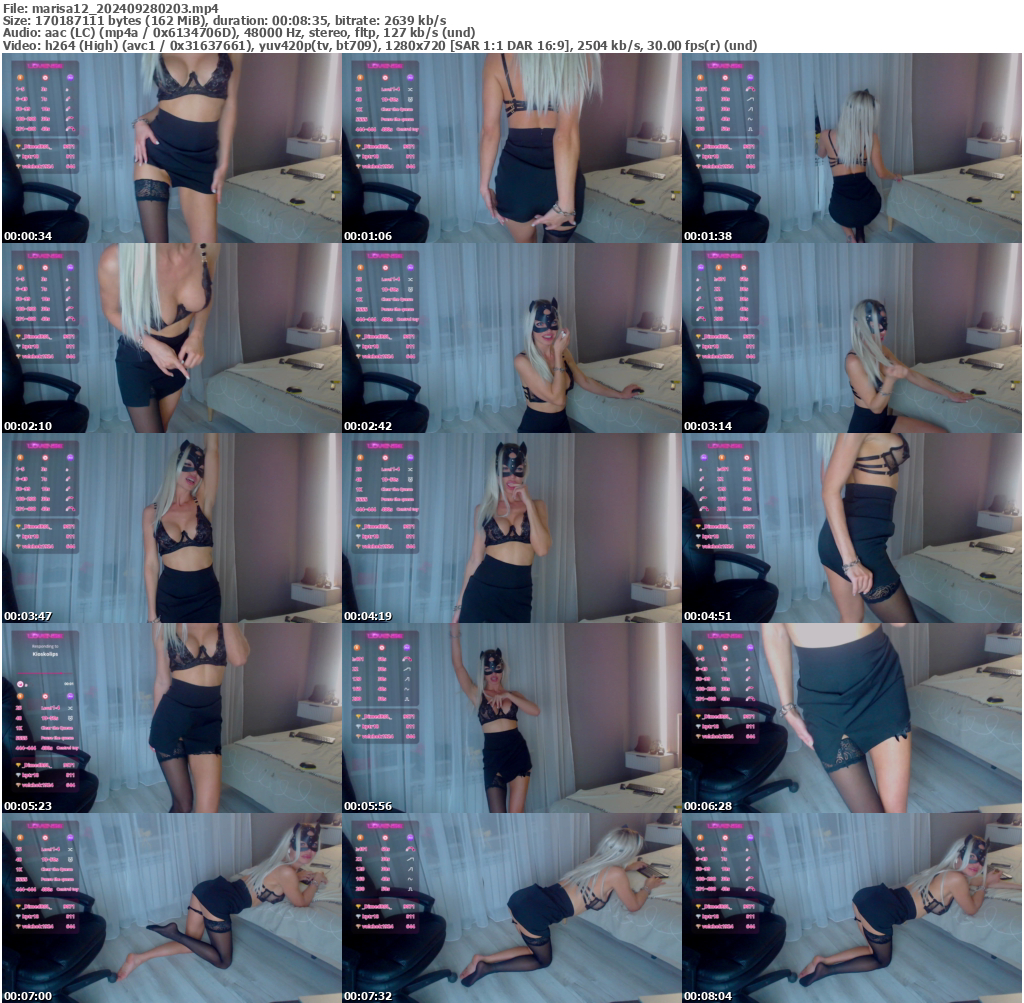Screen dimensions: 1024x1003
Task: Click the orange coin icon in the tip menu header
Action: [x=21, y=77]
